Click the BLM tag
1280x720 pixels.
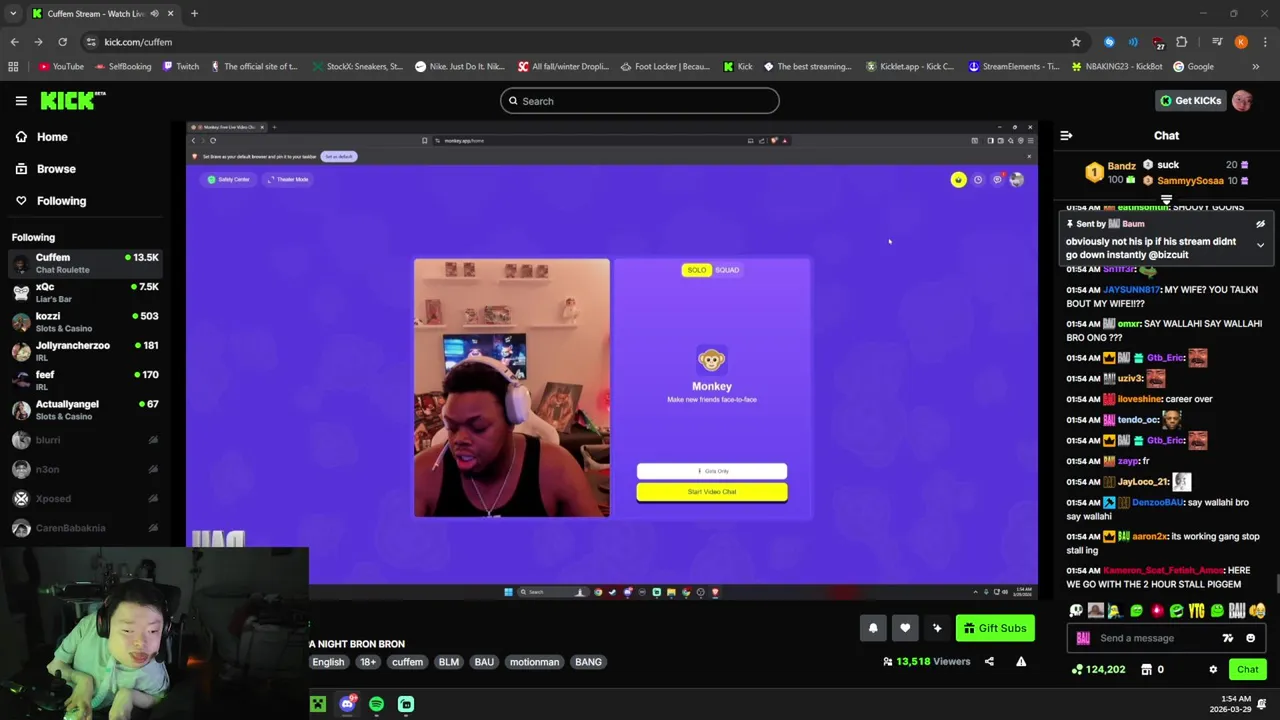coord(449,662)
